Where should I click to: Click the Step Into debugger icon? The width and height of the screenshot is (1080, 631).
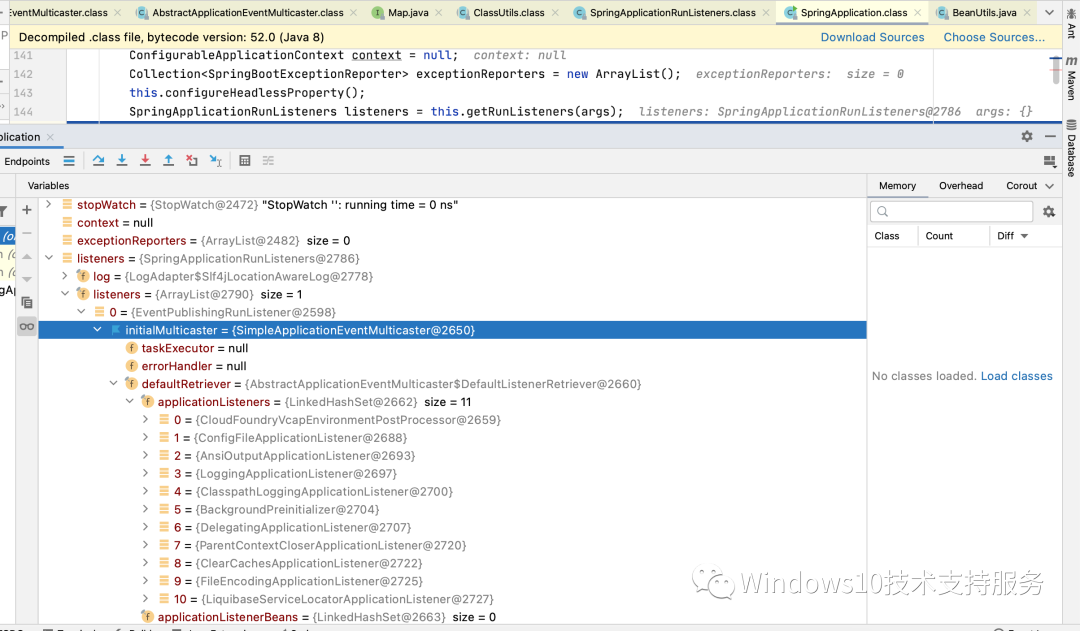click(122, 161)
